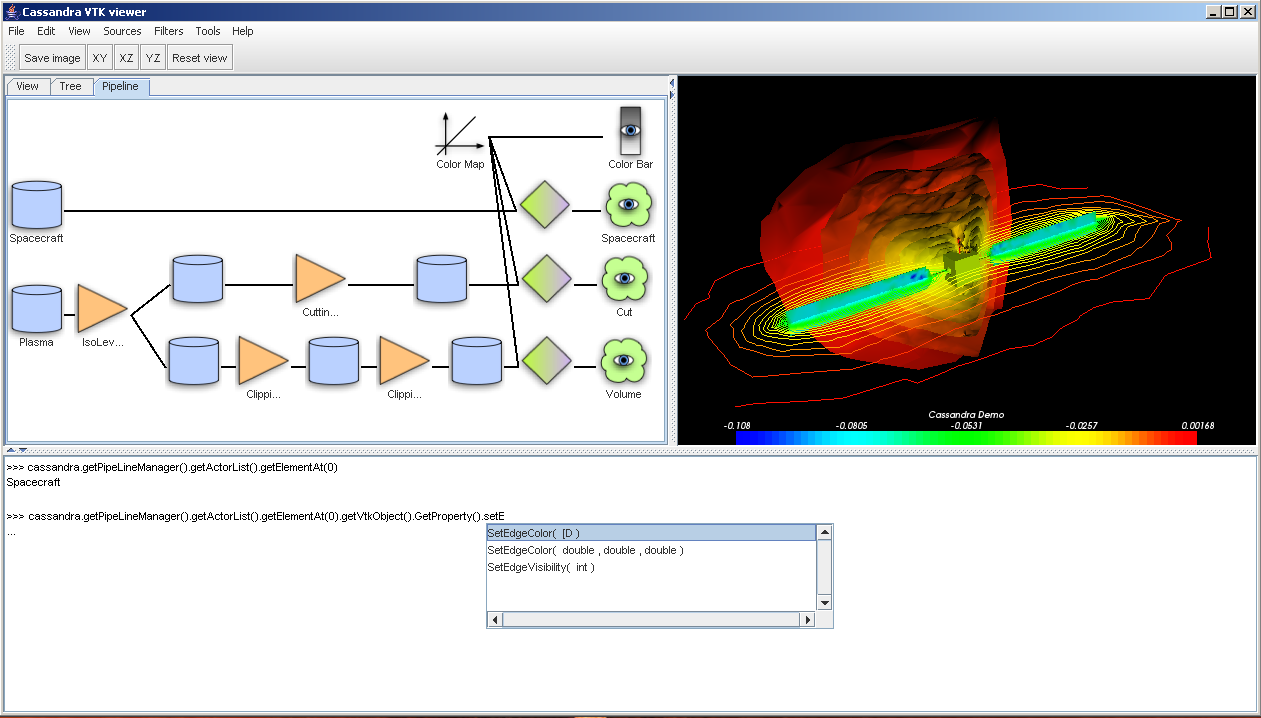The image size is (1261, 718).
Task: Choose SetEdgeVisibility( int ) from autocomplete list
Action: pos(541,567)
